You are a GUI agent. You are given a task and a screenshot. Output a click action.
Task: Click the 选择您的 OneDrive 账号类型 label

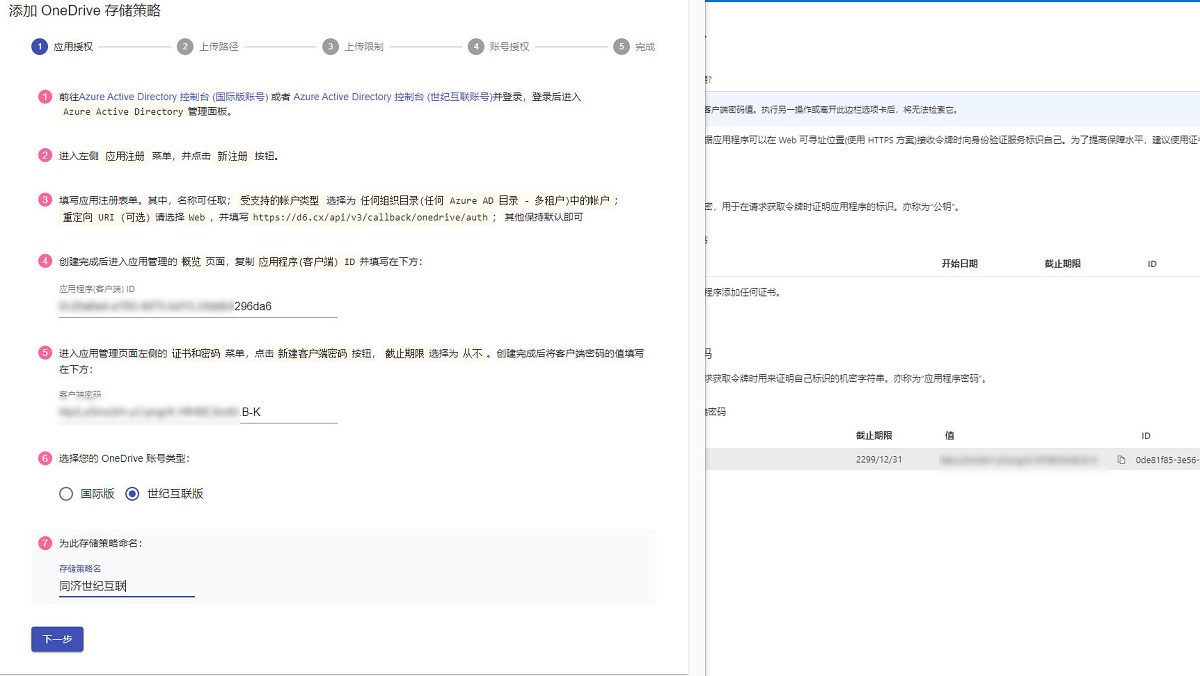[x=124, y=458]
